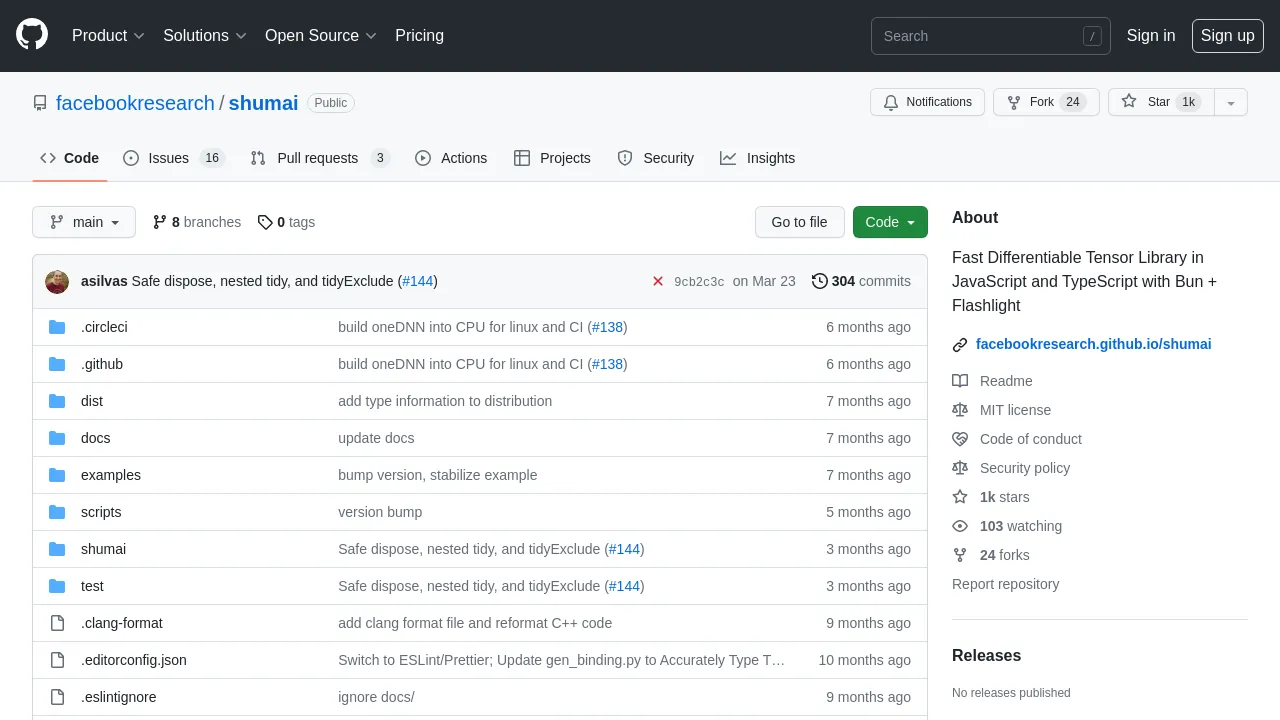The height and width of the screenshot is (720, 1280).
Task: Open the examples folder icon
Action: (57, 475)
